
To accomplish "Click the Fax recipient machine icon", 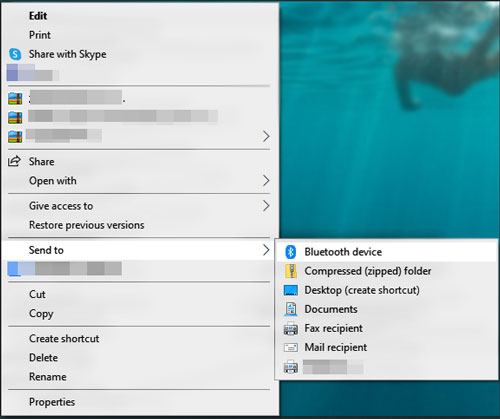I will 291,329.
